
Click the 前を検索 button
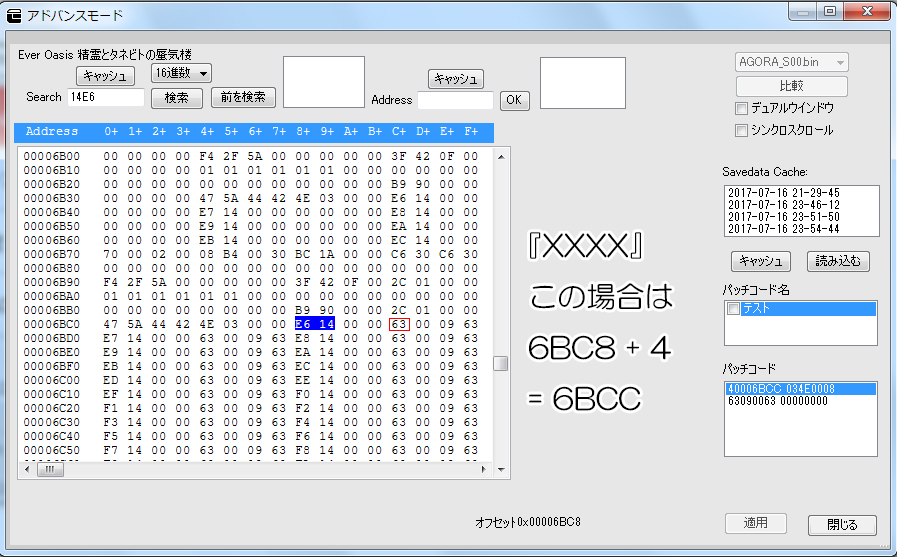243,97
